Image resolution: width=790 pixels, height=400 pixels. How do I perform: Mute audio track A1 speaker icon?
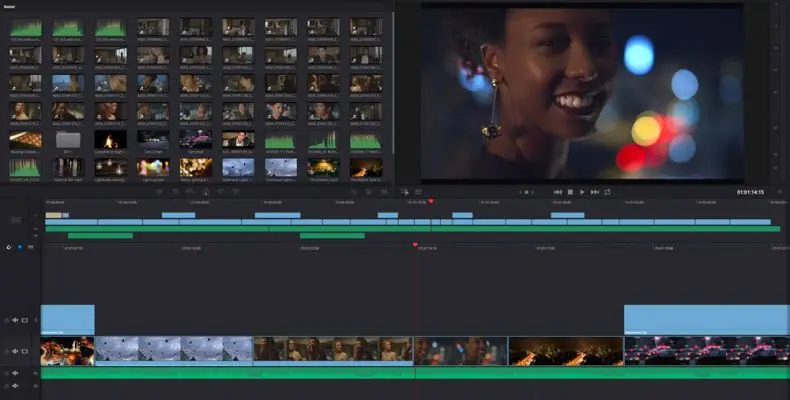point(15,373)
